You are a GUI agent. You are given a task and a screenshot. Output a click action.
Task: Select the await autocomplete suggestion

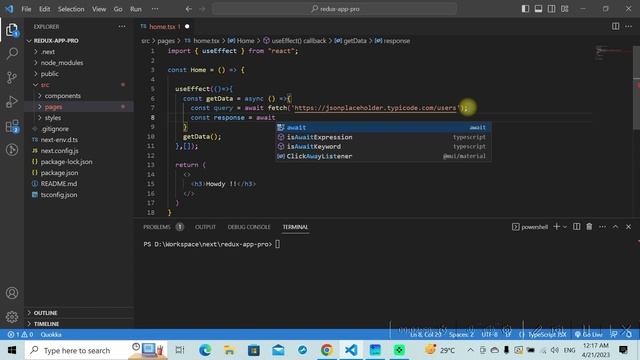click(383, 127)
